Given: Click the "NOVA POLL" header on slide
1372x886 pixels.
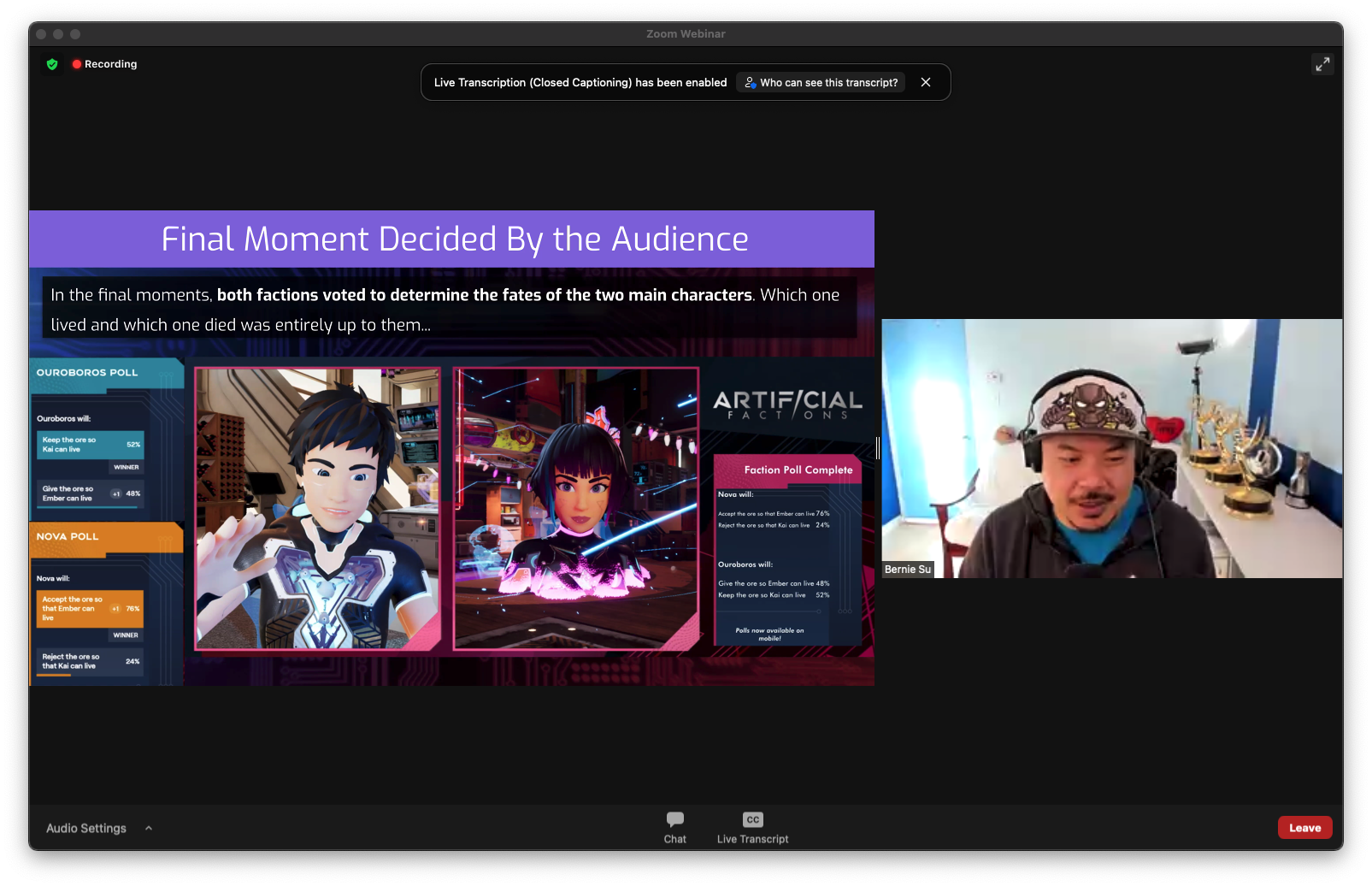Looking at the screenshot, I should (x=68, y=537).
